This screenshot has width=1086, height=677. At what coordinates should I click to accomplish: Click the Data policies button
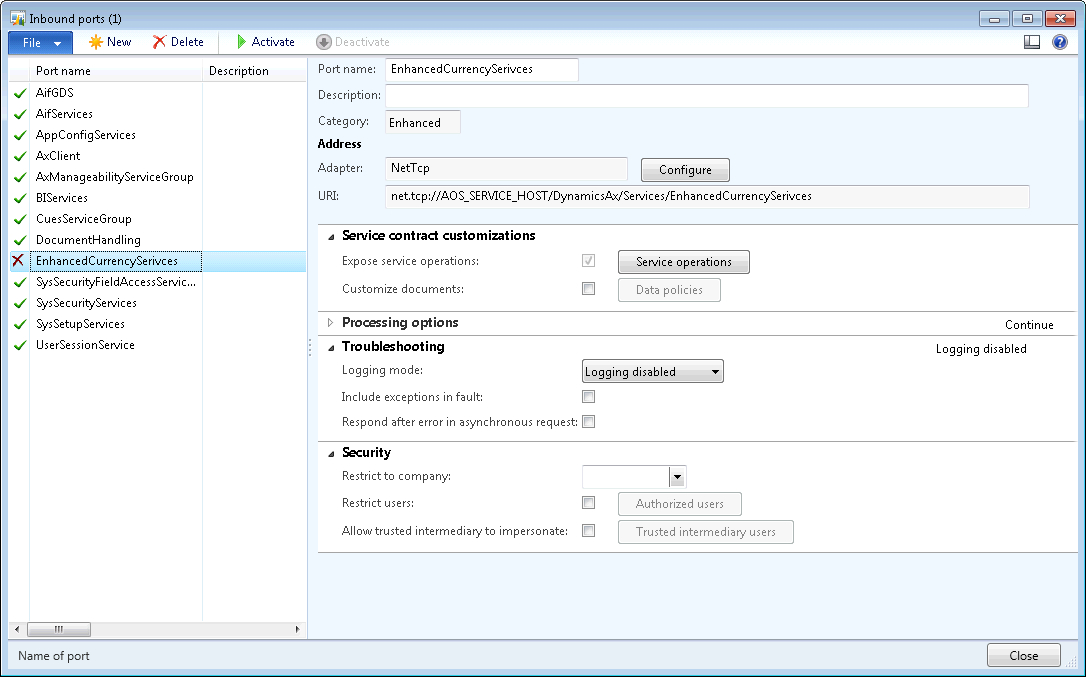point(669,290)
